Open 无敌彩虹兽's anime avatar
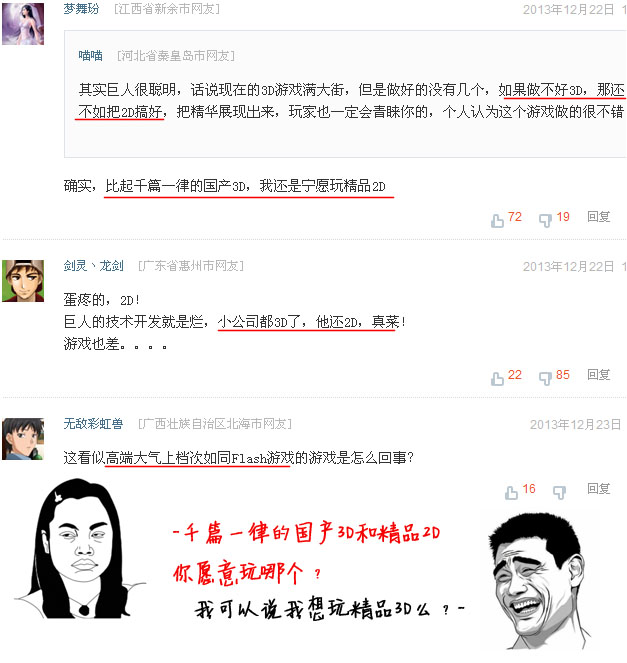The width and height of the screenshot is (627, 663). tap(23, 439)
